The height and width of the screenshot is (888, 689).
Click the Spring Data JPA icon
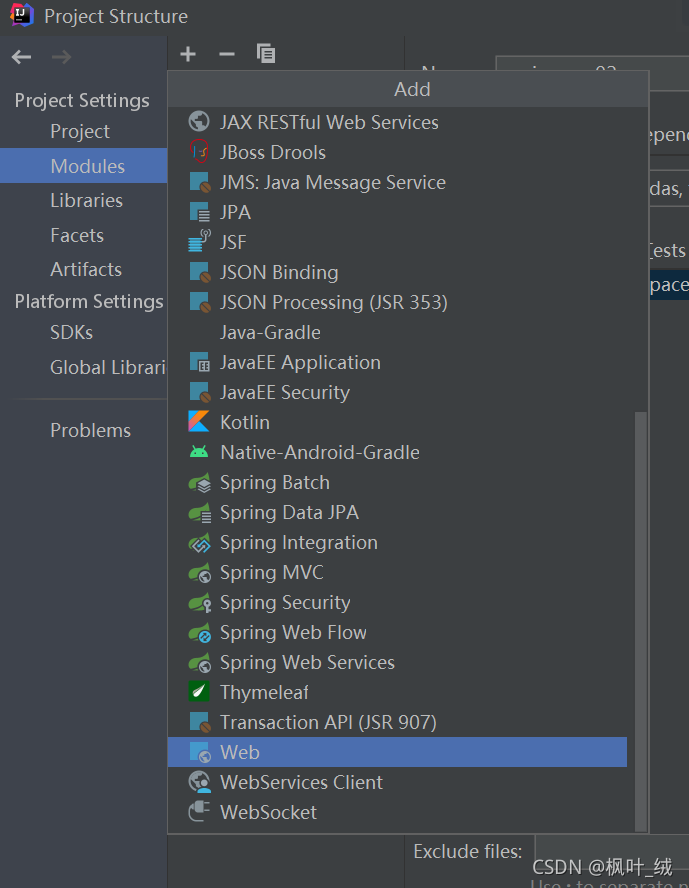[199, 512]
